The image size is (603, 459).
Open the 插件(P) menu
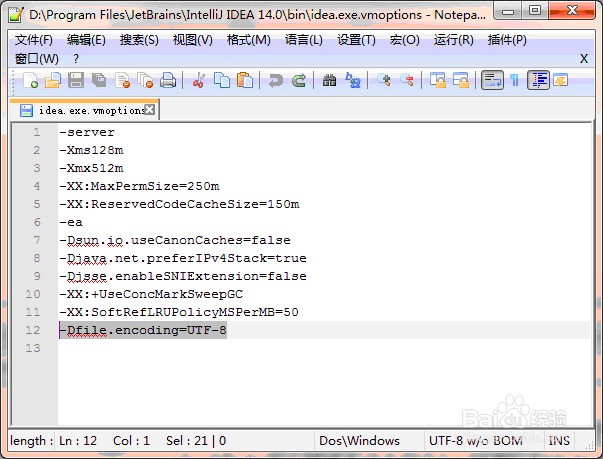point(507,40)
